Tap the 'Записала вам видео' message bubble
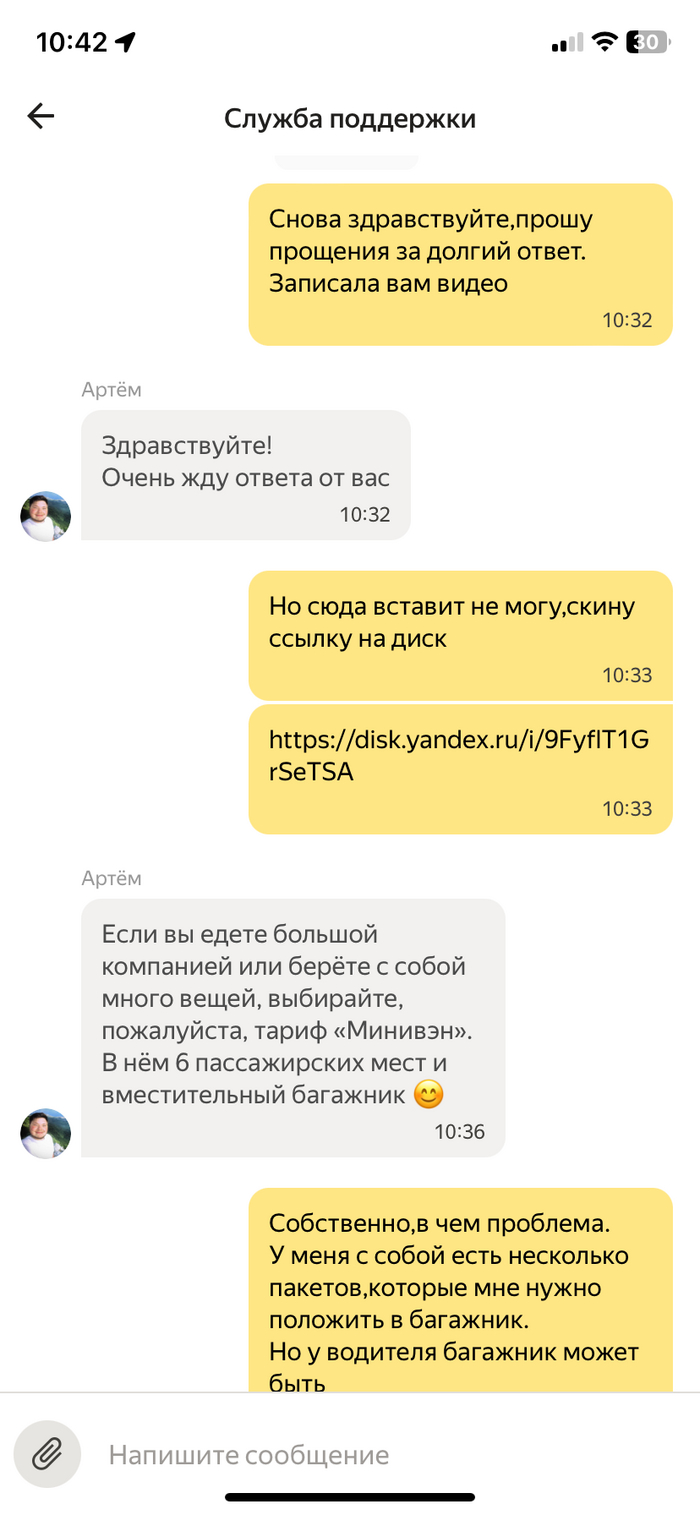The height and width of the screenshot is (1515, 700). 460,264
